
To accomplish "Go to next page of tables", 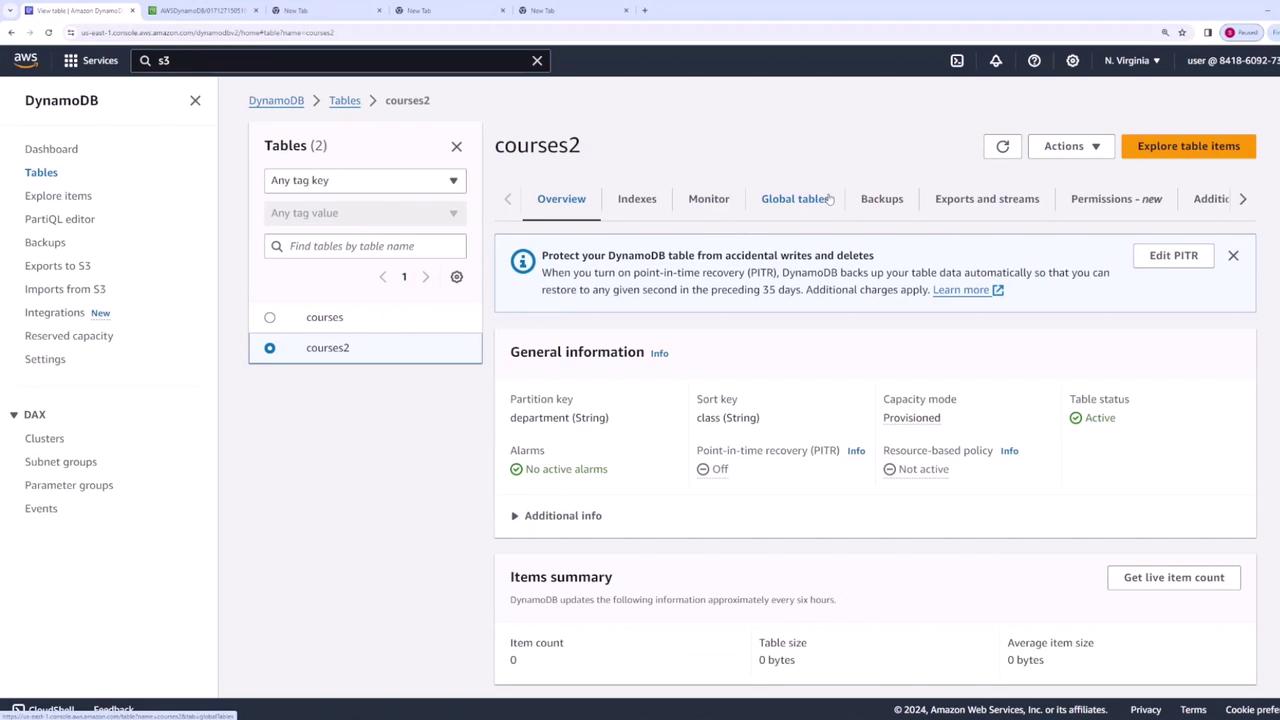I will pos(425,277).
